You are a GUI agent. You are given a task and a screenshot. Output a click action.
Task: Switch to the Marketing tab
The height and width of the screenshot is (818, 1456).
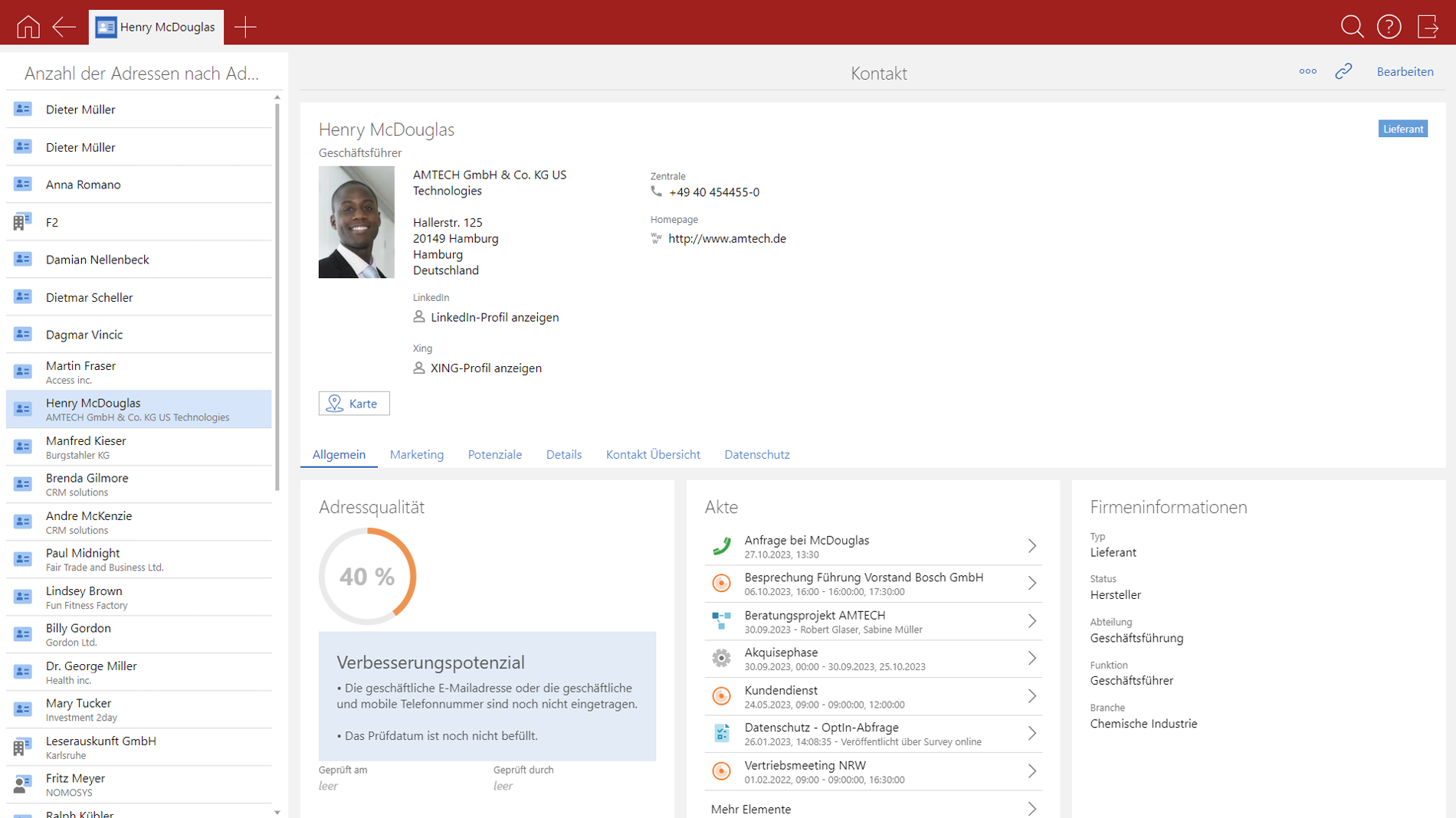pyautogui.click(x=417, y=454)
